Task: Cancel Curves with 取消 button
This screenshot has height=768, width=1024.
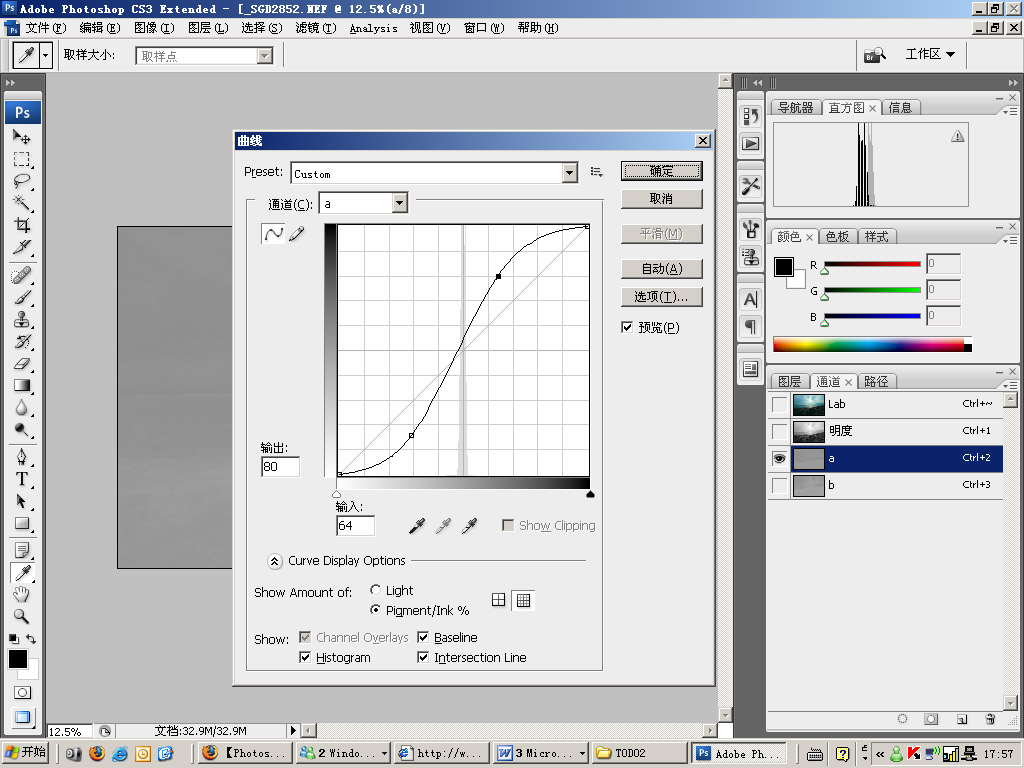Action: [x=662, y=199]
